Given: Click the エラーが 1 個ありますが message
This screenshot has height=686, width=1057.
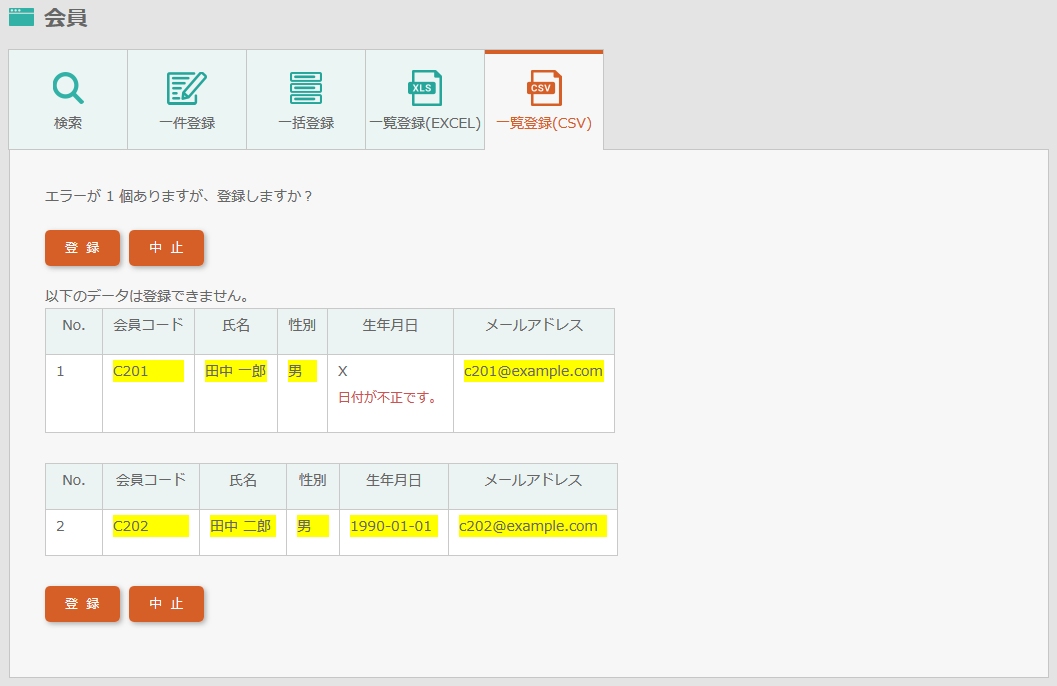Looking at the screenshot, I should [x=179, y=196].
